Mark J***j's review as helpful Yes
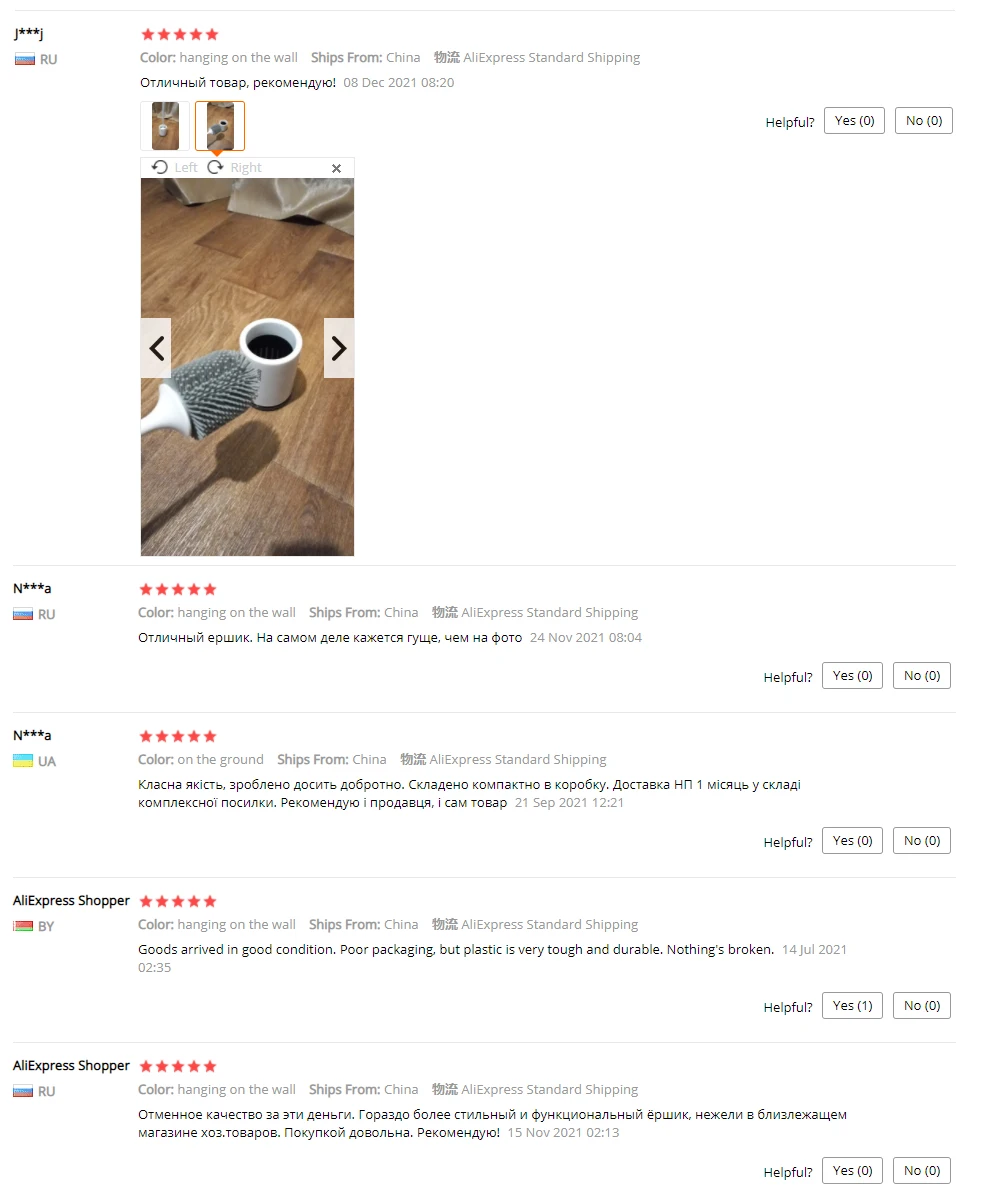This screenshot has height=1200, width=1000. (854, 121)
